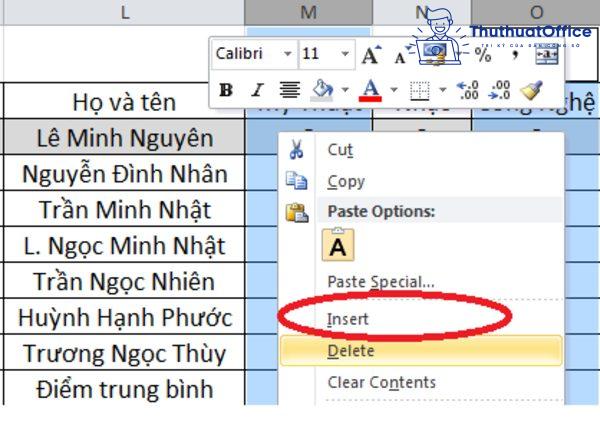Increase decimal places
This screenshot has height=441, width=600.
468,90
